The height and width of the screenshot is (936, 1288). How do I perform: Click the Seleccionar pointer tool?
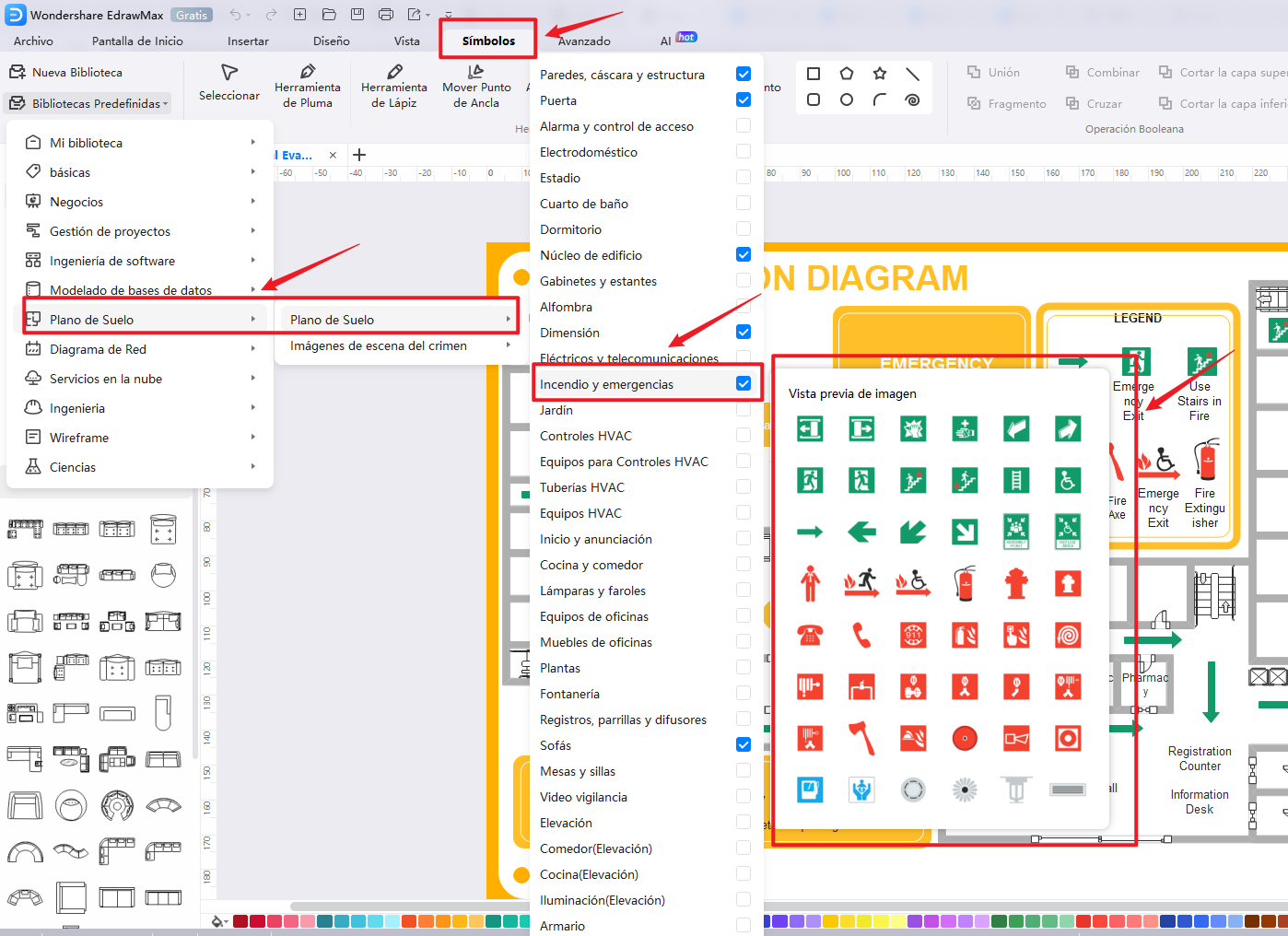pyautogui.click(x=229, y=83)
